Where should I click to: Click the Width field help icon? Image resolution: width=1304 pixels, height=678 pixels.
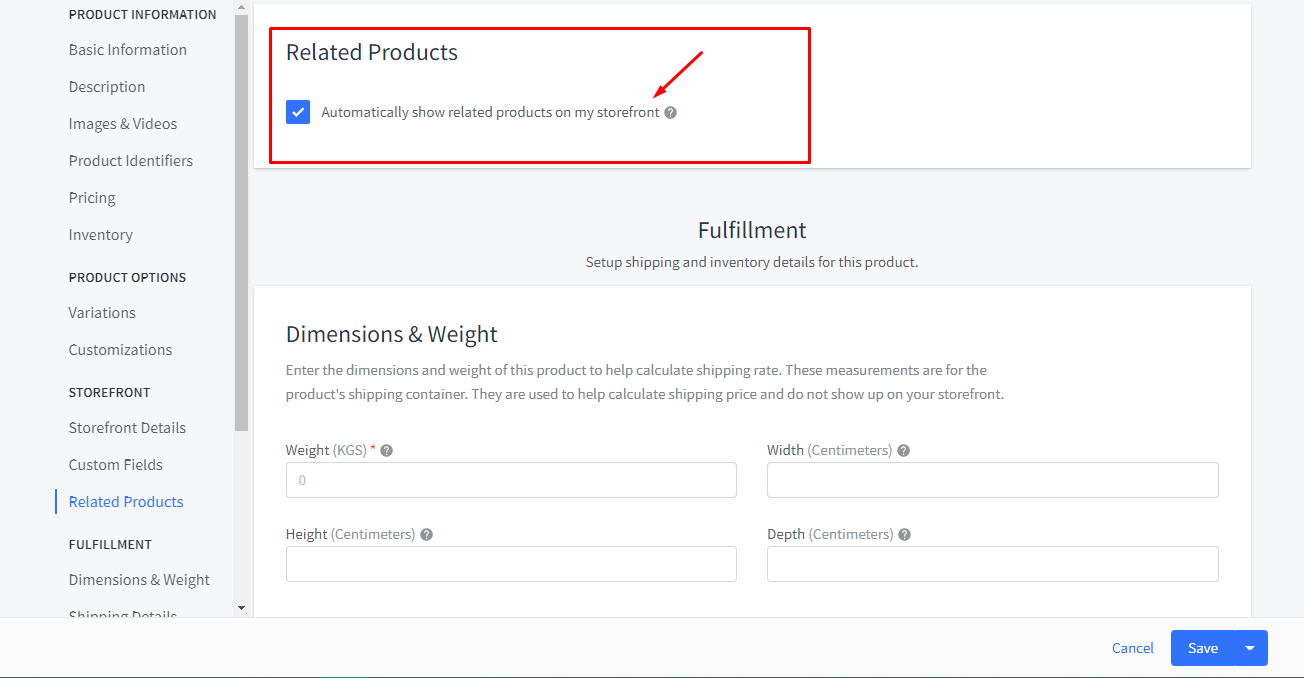click(x=903, y=451)
